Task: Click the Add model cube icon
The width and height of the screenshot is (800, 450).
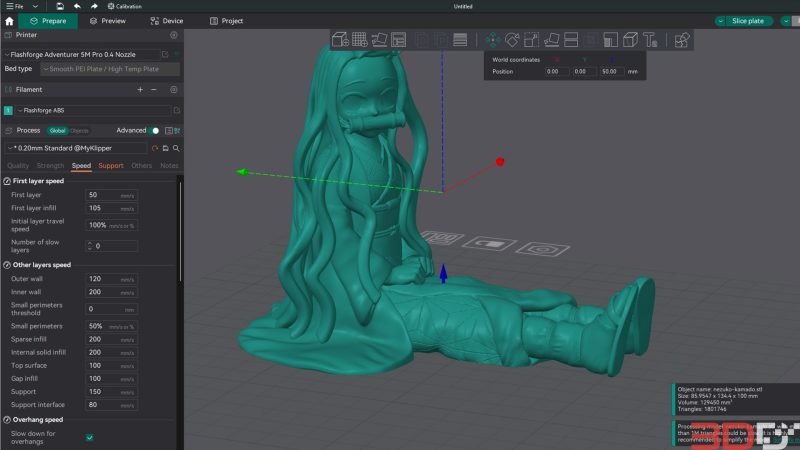Action: [340, 39]
